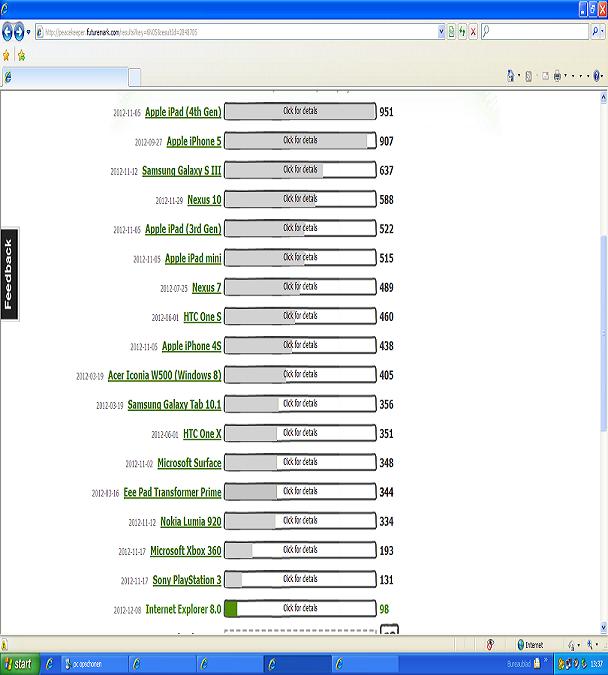This screenshot has width=608, height=675.
Task: Click the Home toolbar icon
Action: [511, 76]
